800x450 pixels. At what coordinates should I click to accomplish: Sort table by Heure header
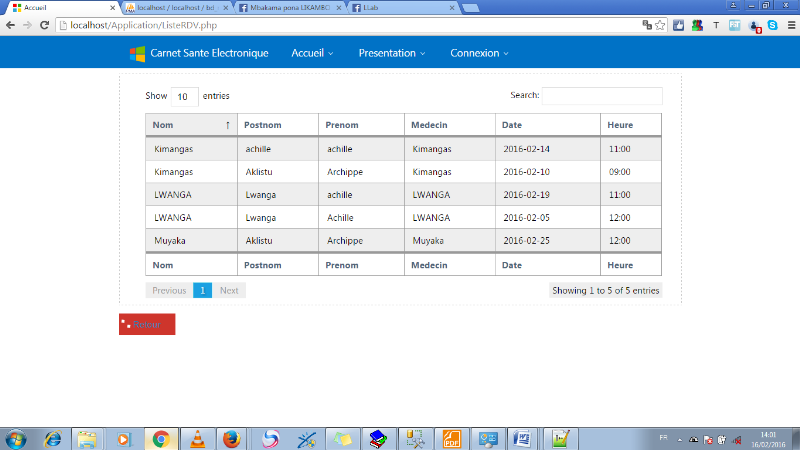click(631, 125)
